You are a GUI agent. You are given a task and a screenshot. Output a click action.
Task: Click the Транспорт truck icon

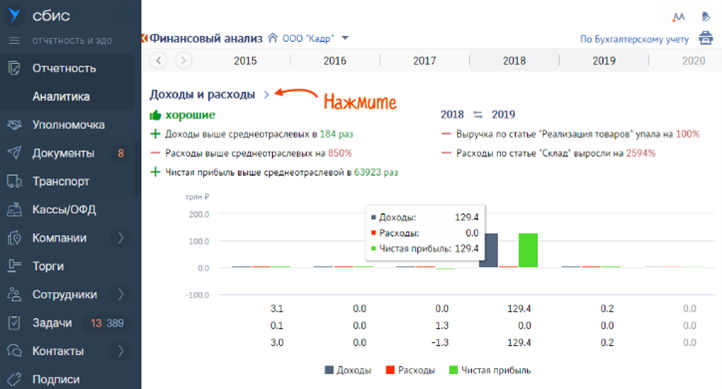point(14,181)
